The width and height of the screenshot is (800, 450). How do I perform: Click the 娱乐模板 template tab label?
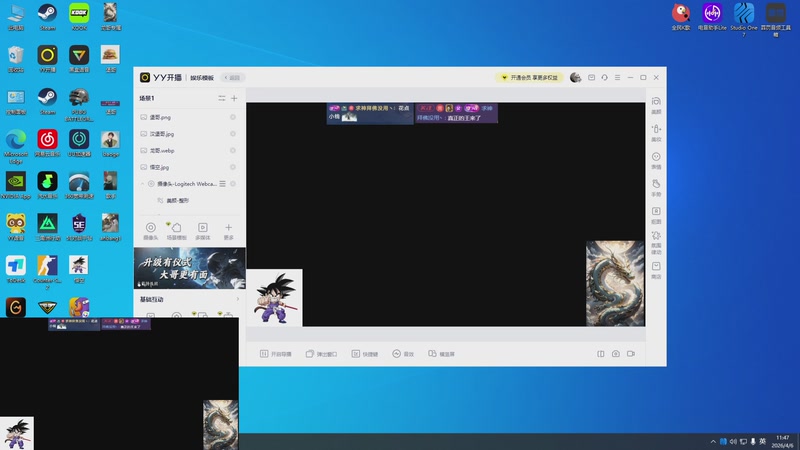click(202, 78)
